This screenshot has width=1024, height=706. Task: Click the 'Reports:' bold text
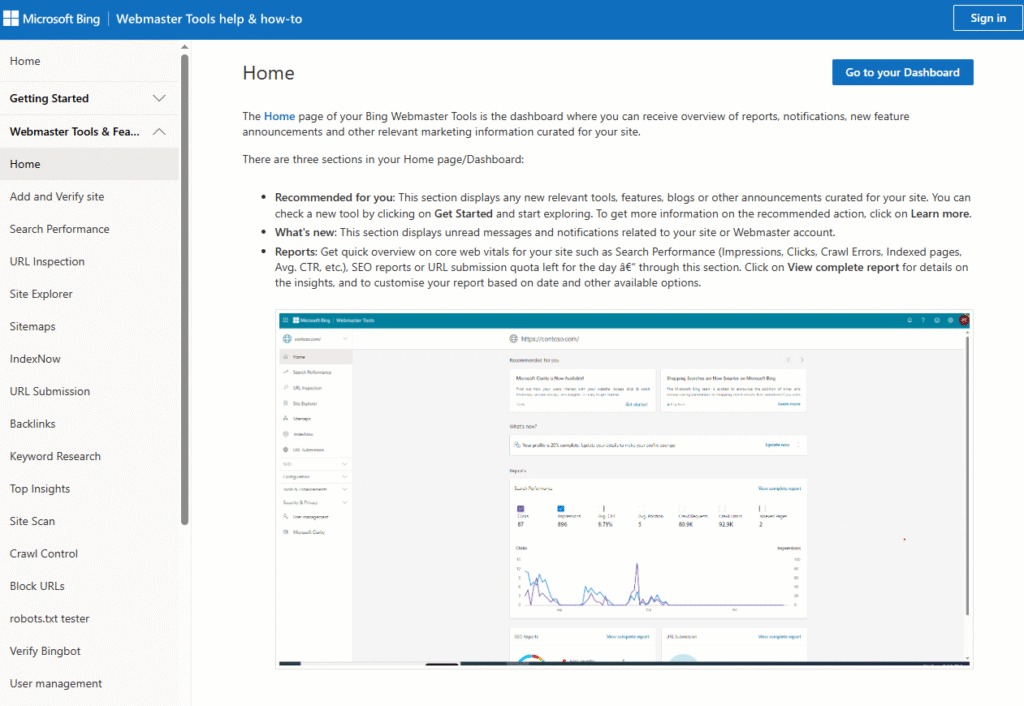pyautogui.click(x=296, y=251)
